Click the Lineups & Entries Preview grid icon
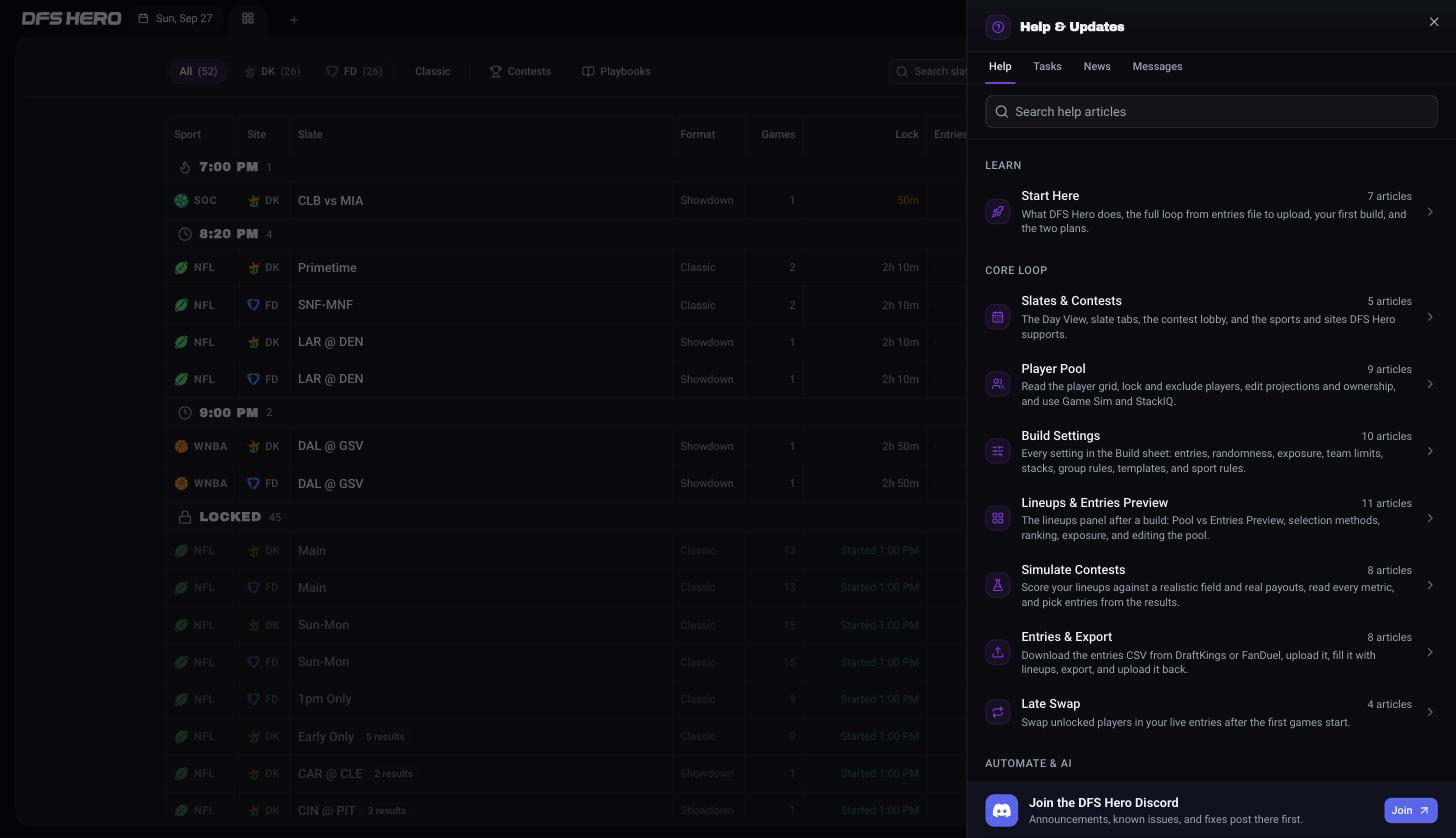The image size is (1456, 838). coord(997,518)
